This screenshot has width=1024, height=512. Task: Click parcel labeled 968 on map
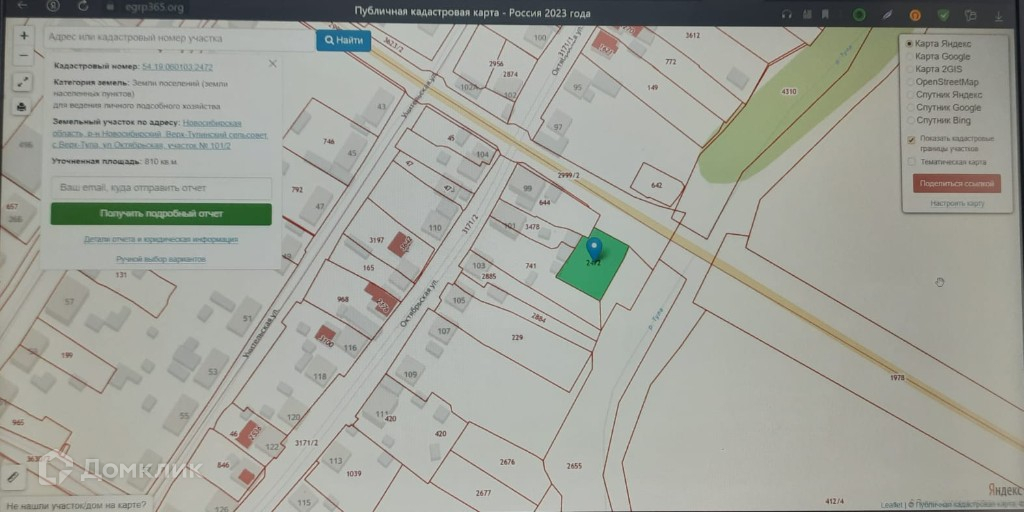point(342,299)
